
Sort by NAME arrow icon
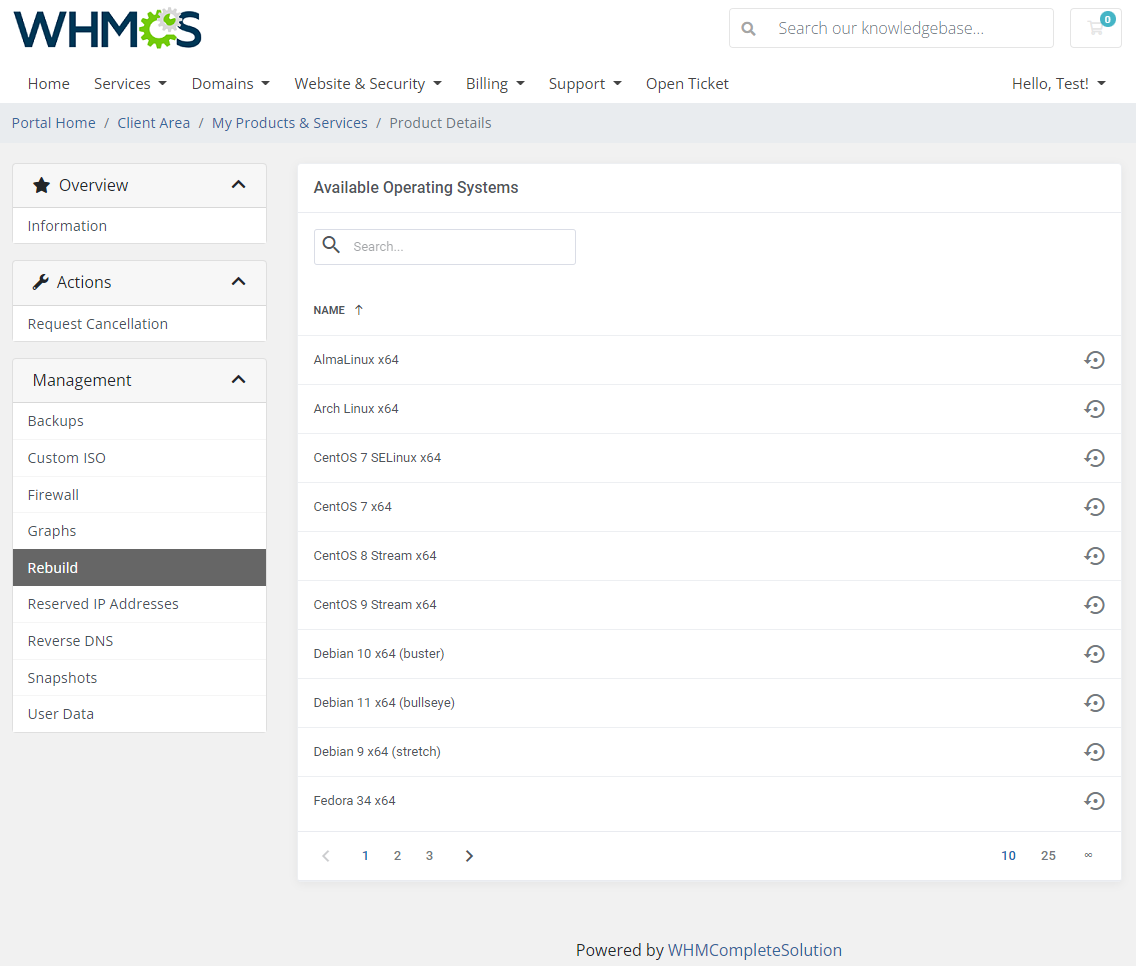[x=359, y=310]
